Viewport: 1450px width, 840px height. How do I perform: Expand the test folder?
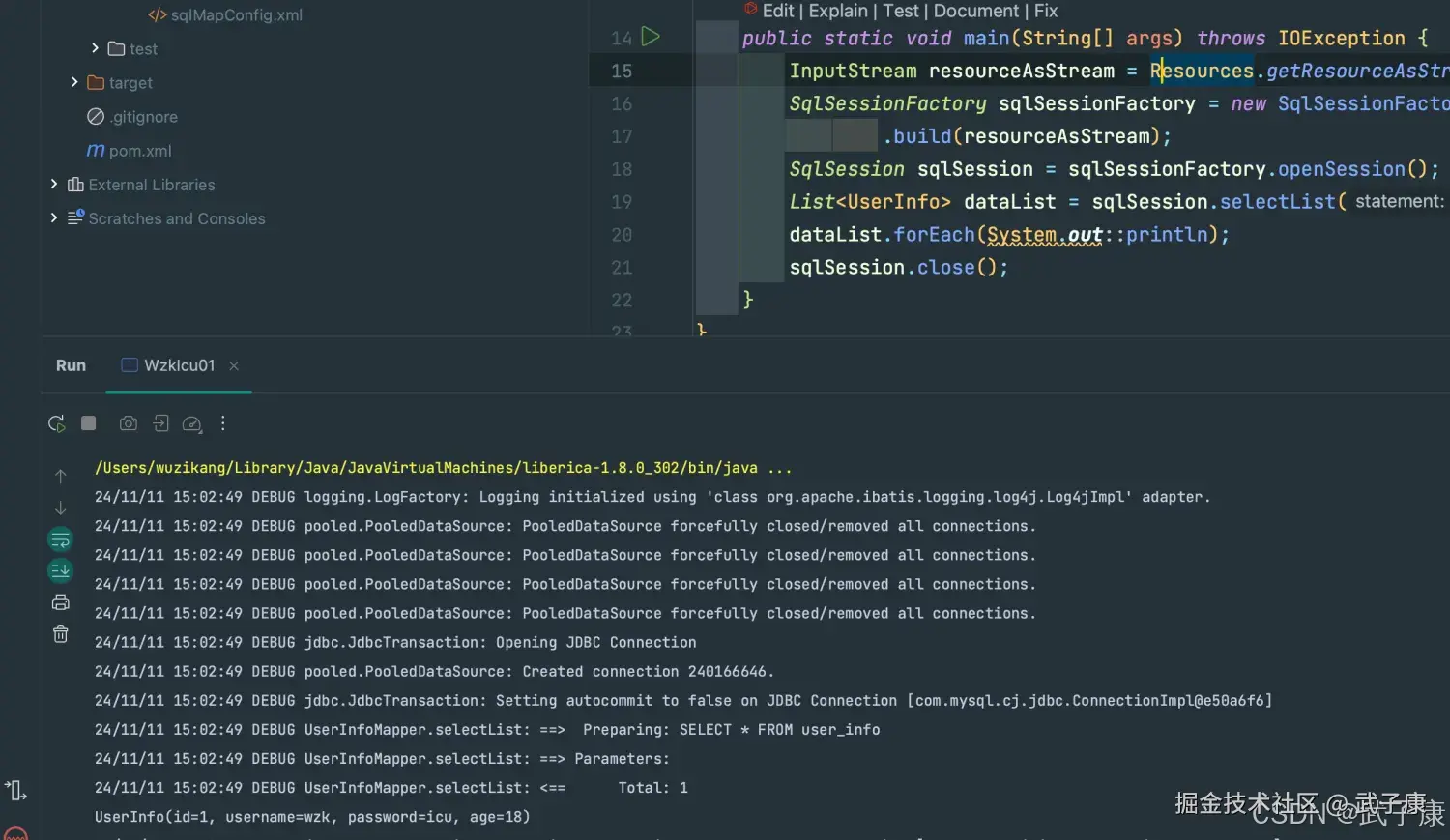pyautogui.click(x=95, y=48)
